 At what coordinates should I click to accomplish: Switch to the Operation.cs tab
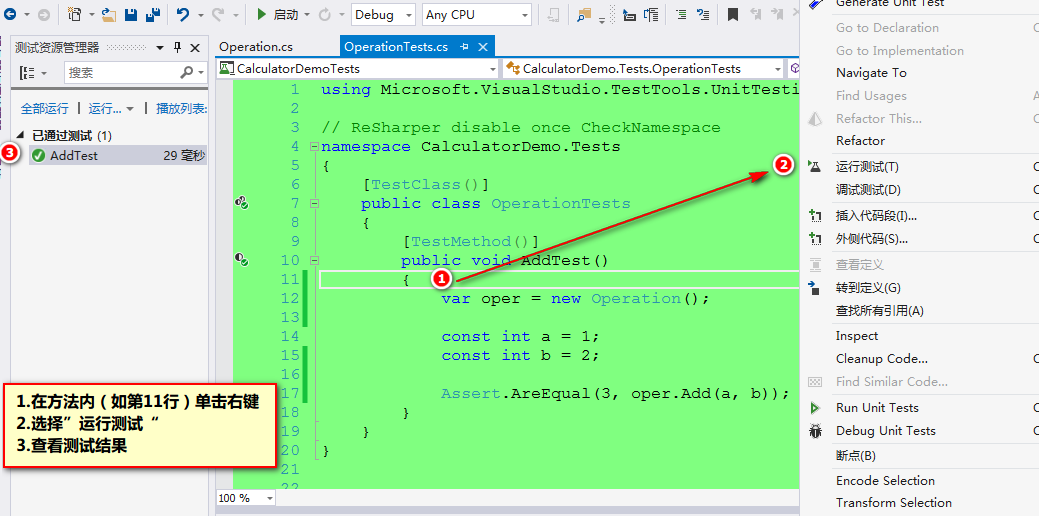256,47
